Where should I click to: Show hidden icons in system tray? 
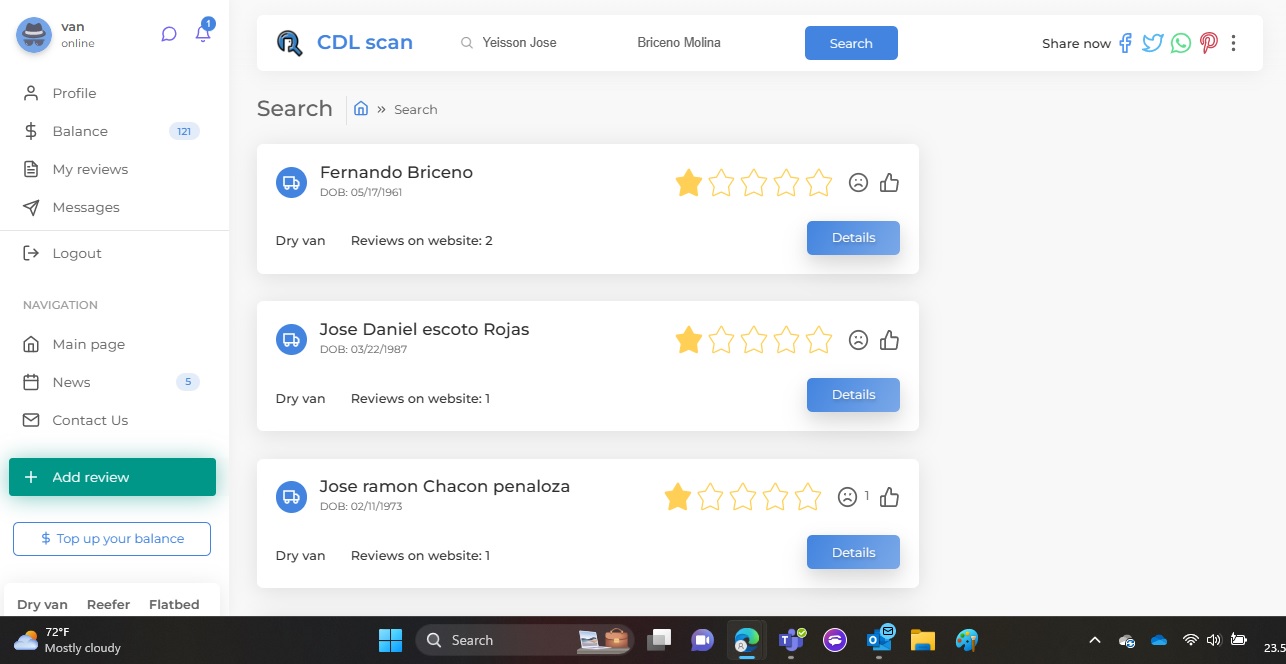1094,640
